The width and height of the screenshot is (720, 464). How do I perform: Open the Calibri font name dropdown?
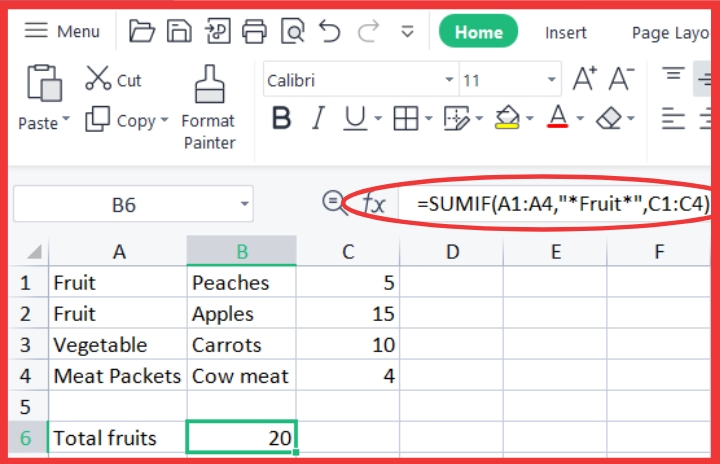[450, 80]
